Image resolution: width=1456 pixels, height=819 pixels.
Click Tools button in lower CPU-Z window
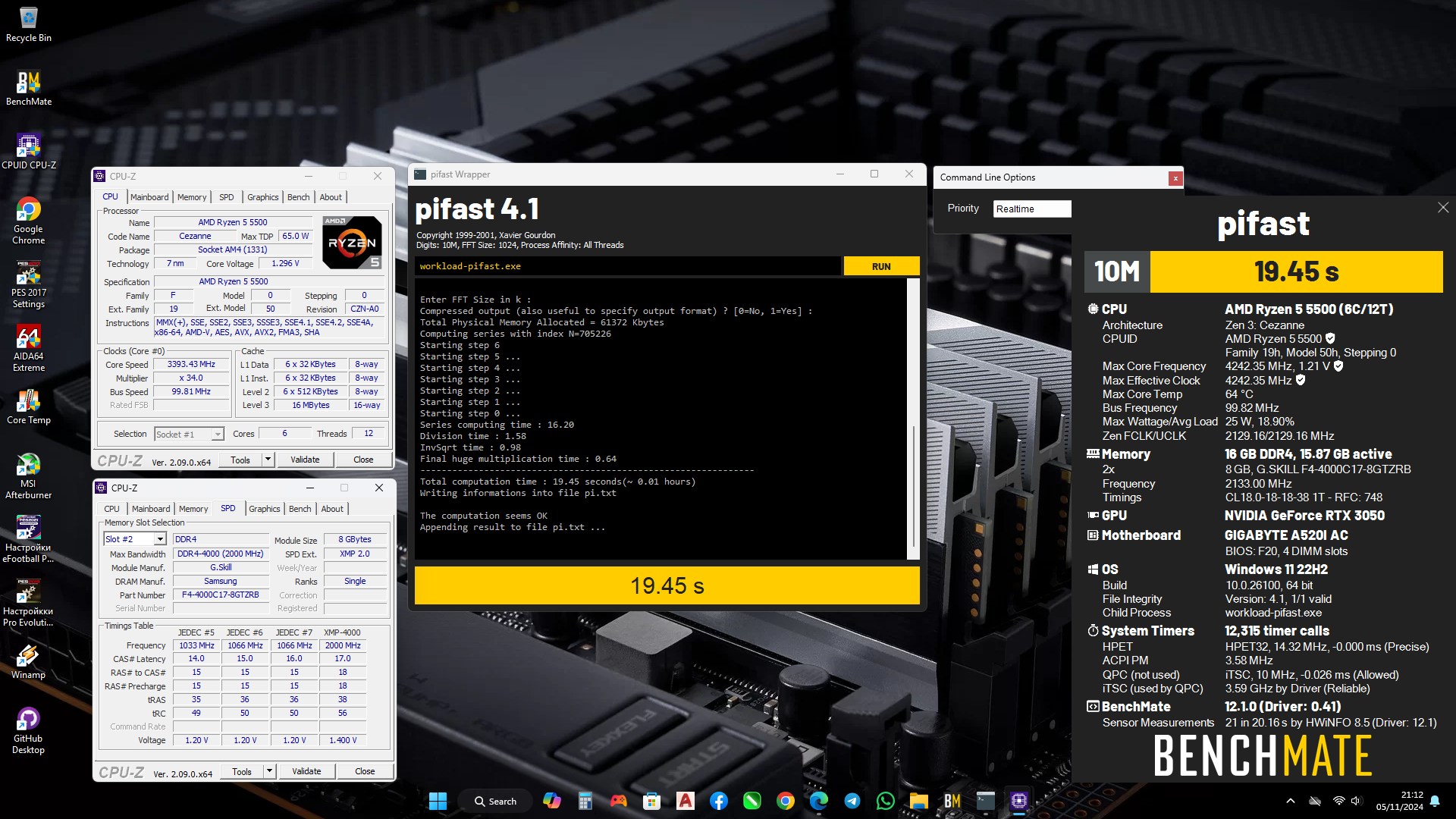(x=242, y=771)
